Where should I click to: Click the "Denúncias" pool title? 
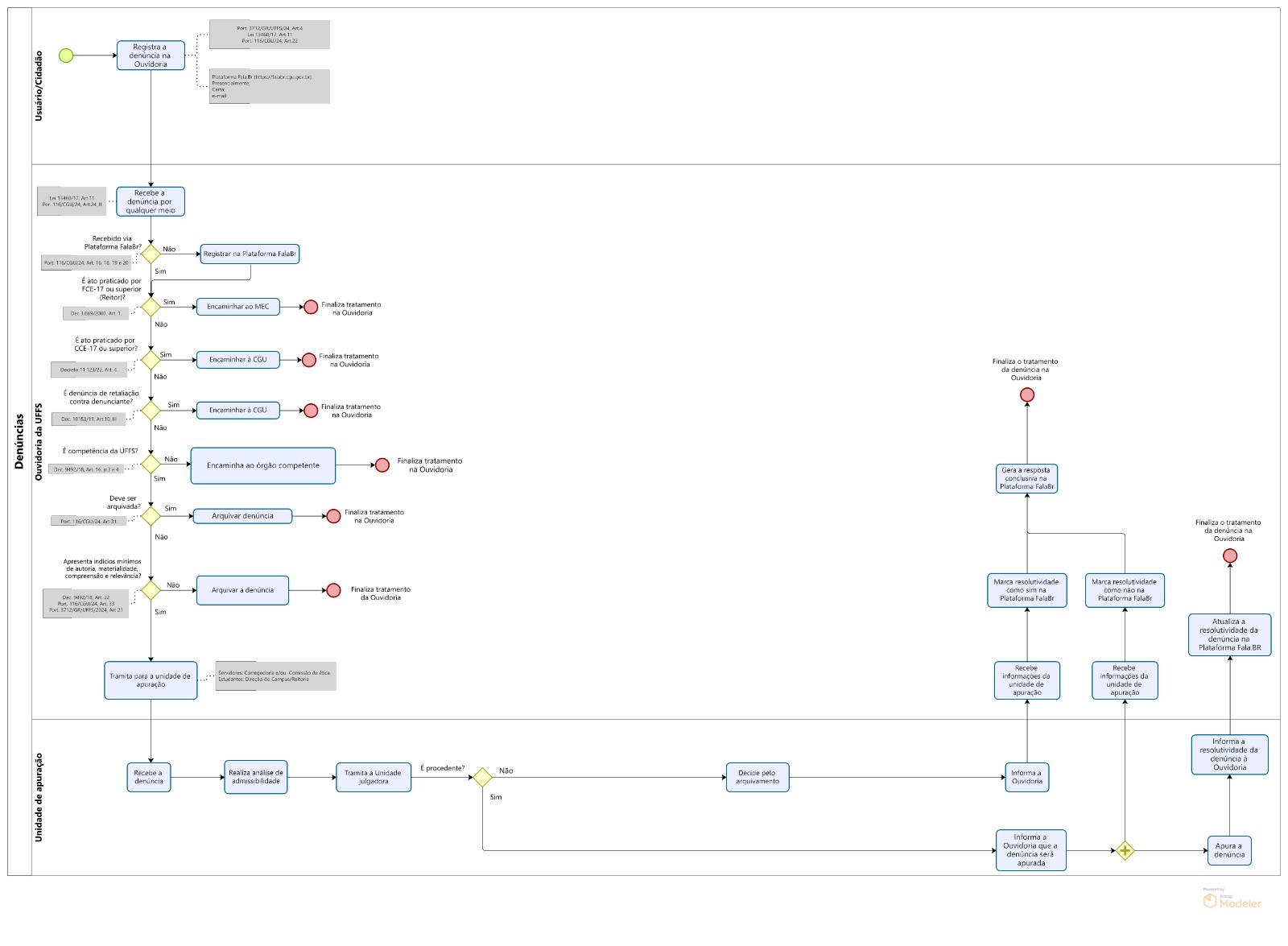pos(19,441)
